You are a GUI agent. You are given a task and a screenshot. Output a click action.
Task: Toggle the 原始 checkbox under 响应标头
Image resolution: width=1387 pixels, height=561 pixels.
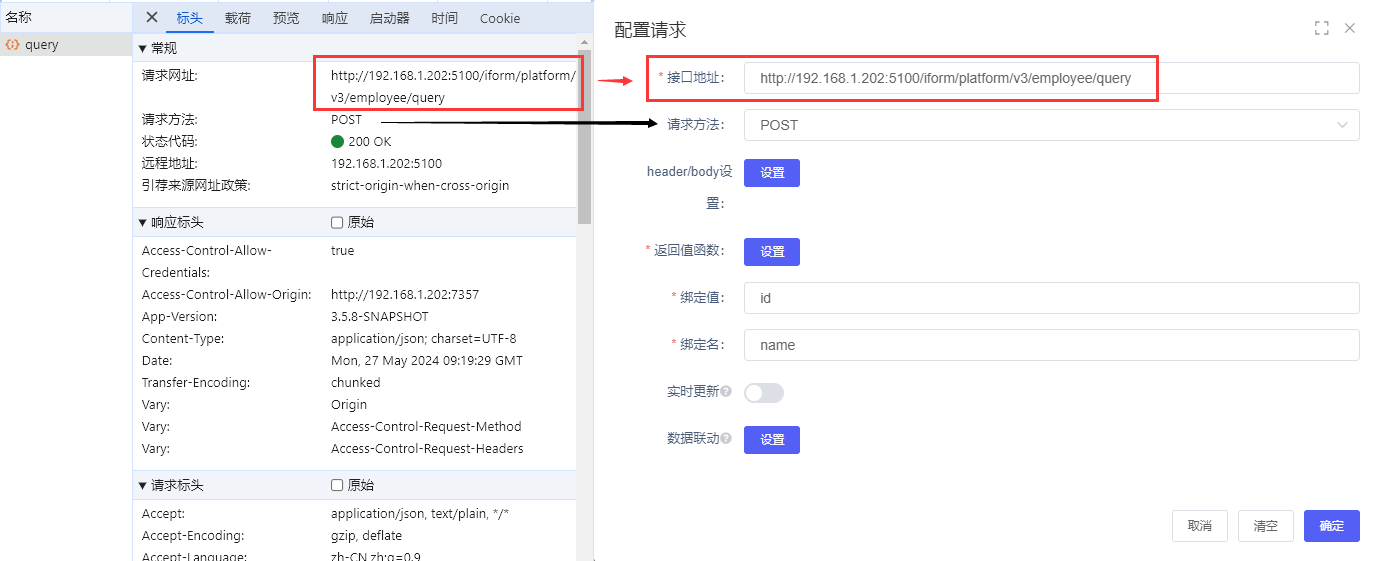[x=337, y=222]
